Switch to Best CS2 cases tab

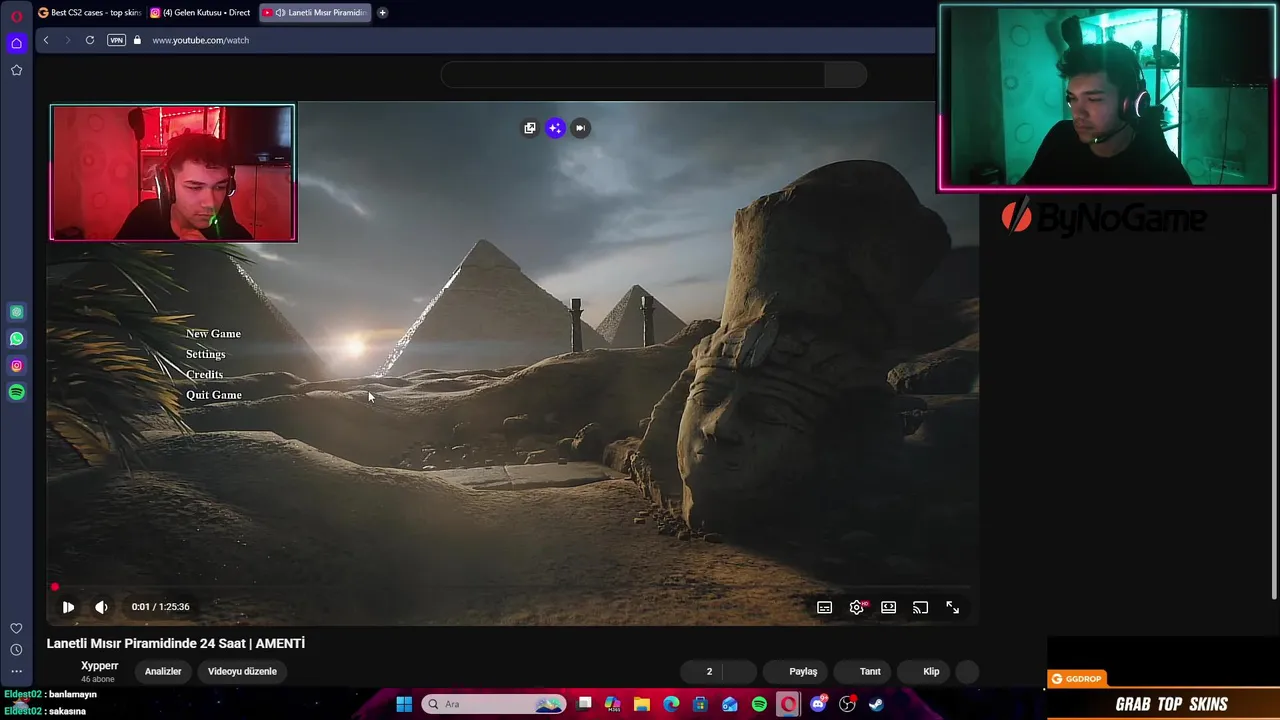[x=89, y=13]
